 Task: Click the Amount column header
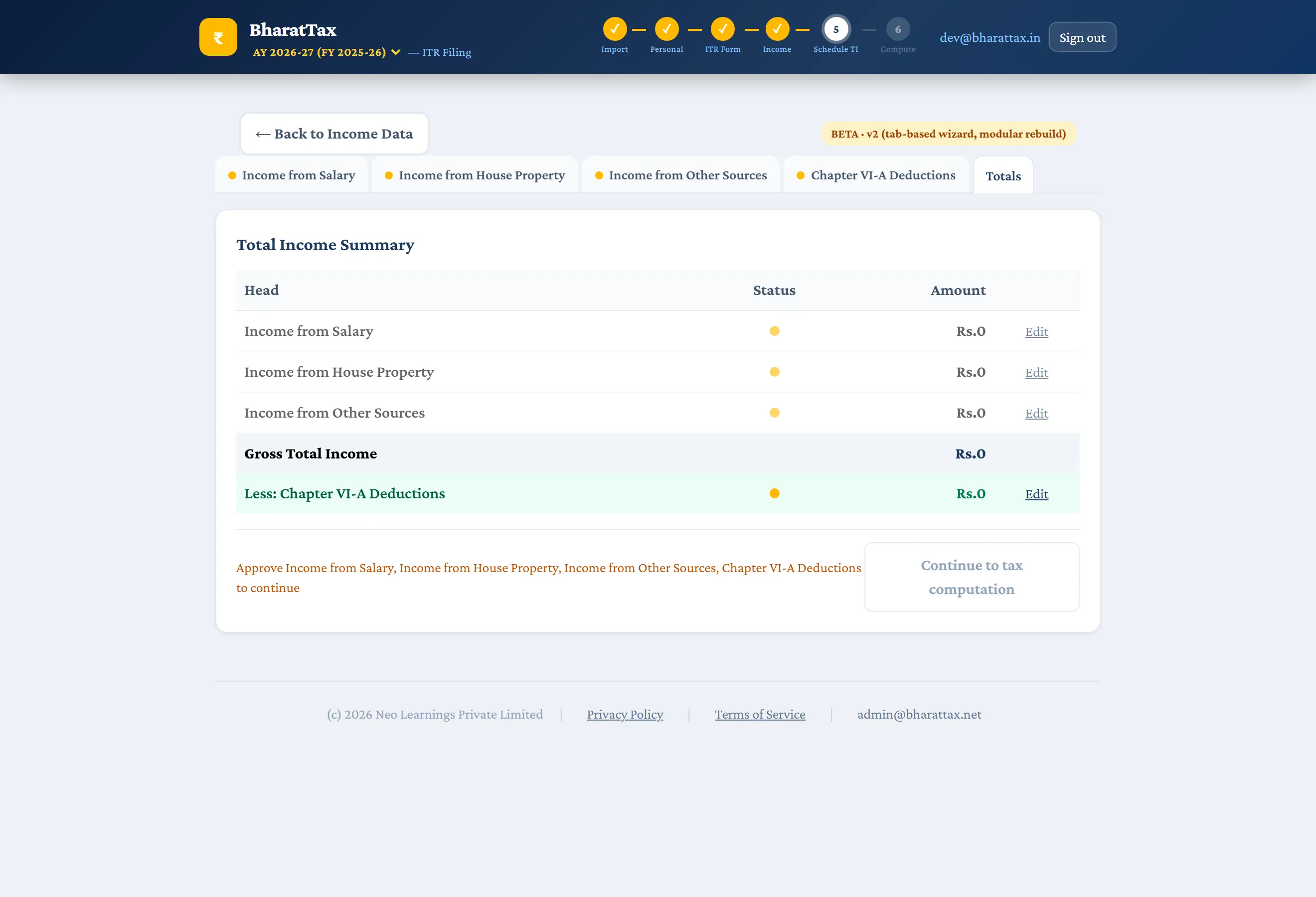[958, 291]
